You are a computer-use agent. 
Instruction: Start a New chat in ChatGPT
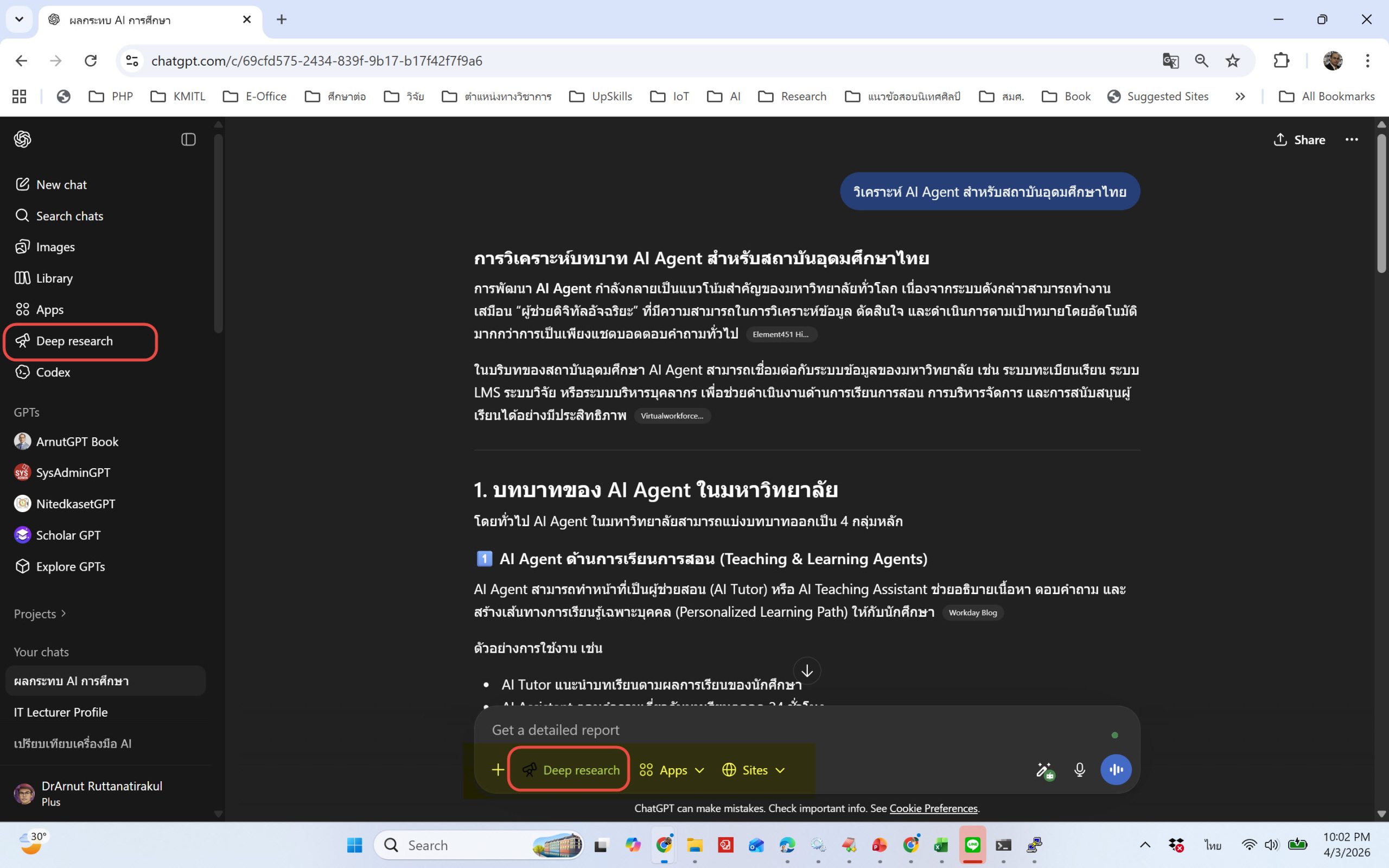click(x=61, y=184)
